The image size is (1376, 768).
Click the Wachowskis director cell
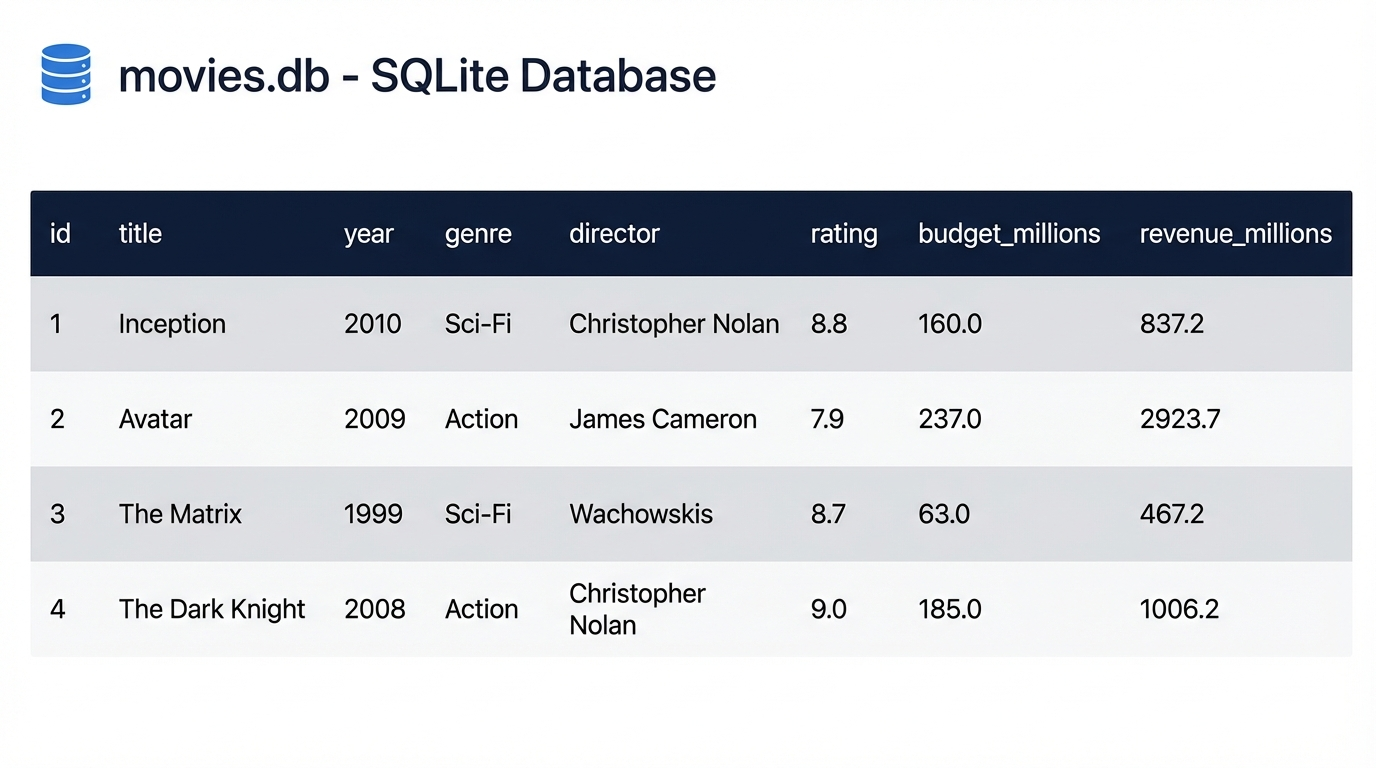click(x=641, y=514)
